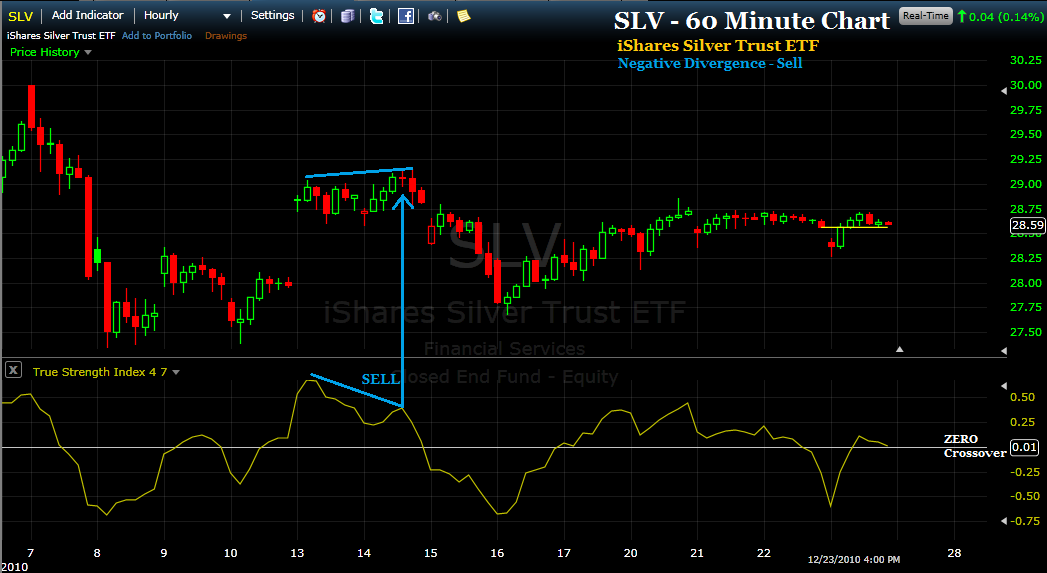
Task: Share chart via the Twitter icon
Action: click(377, 15)
